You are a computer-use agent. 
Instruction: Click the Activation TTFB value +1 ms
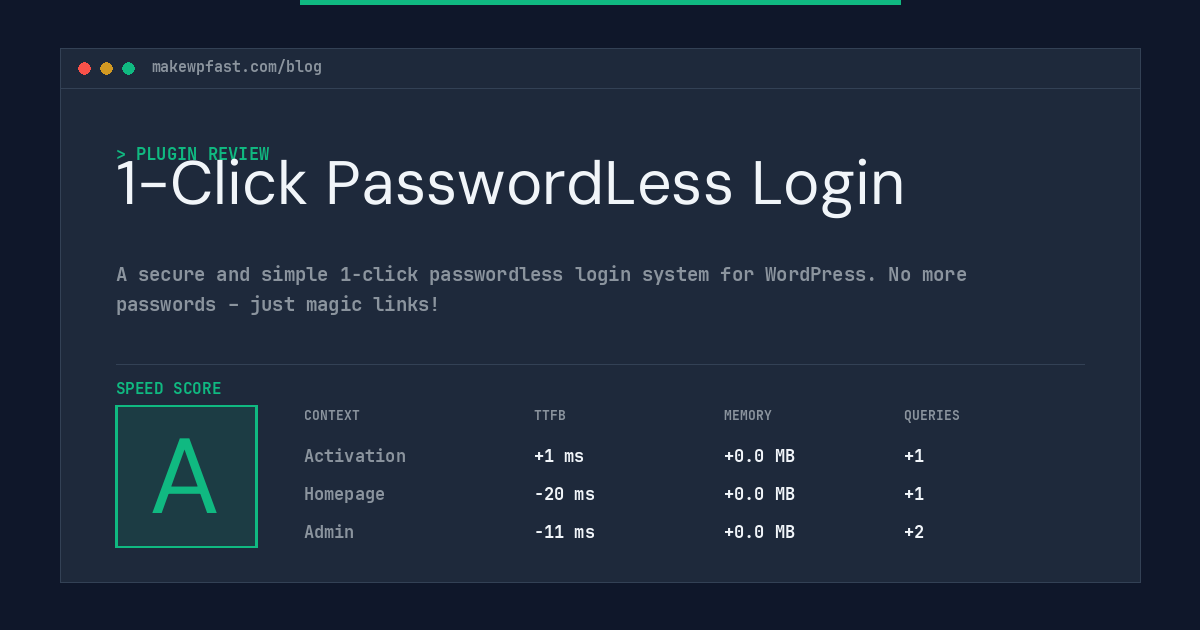(559, 456)
